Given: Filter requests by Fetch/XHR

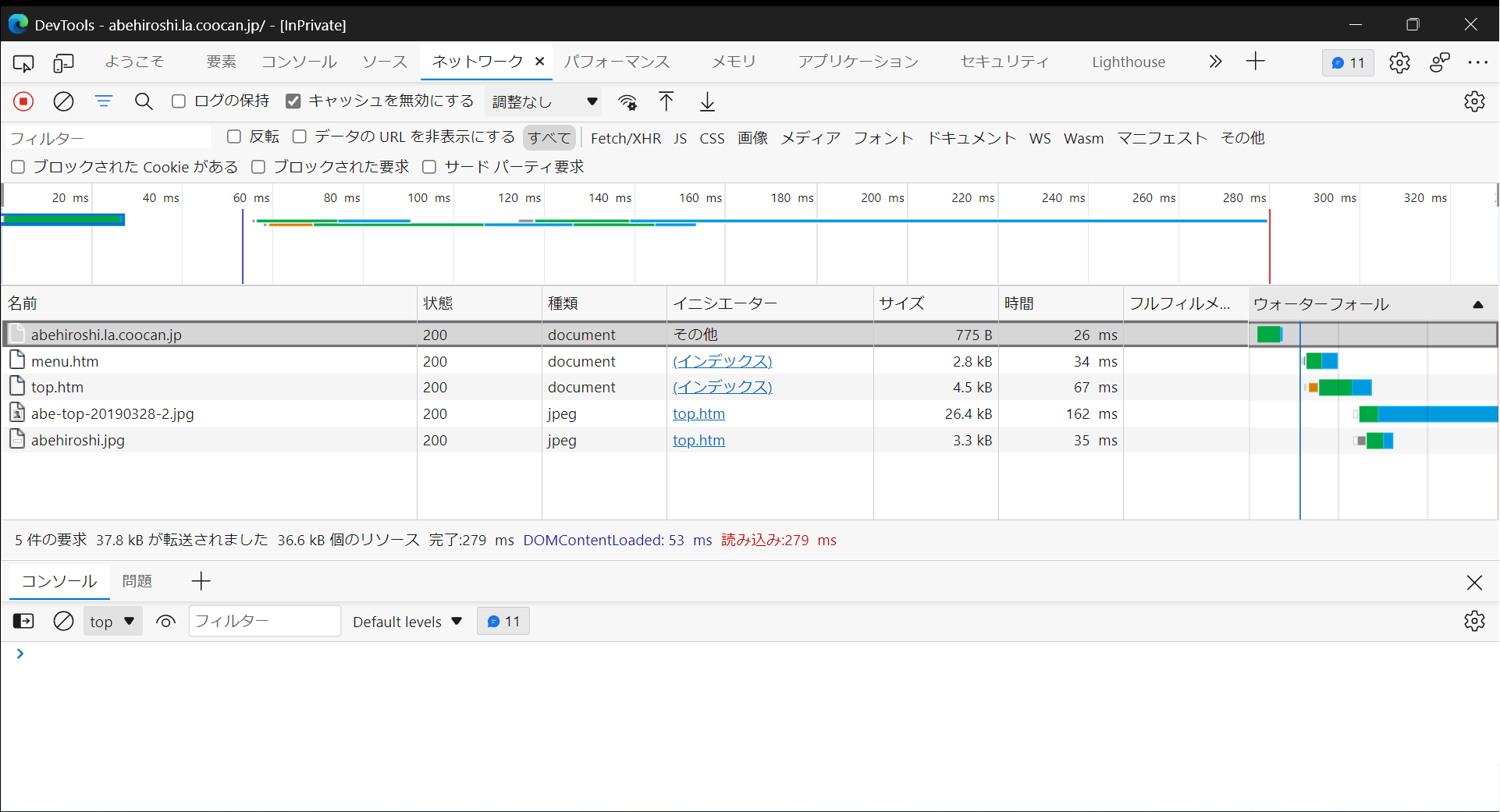Looking at the screenshot, I should pos(626,138).
